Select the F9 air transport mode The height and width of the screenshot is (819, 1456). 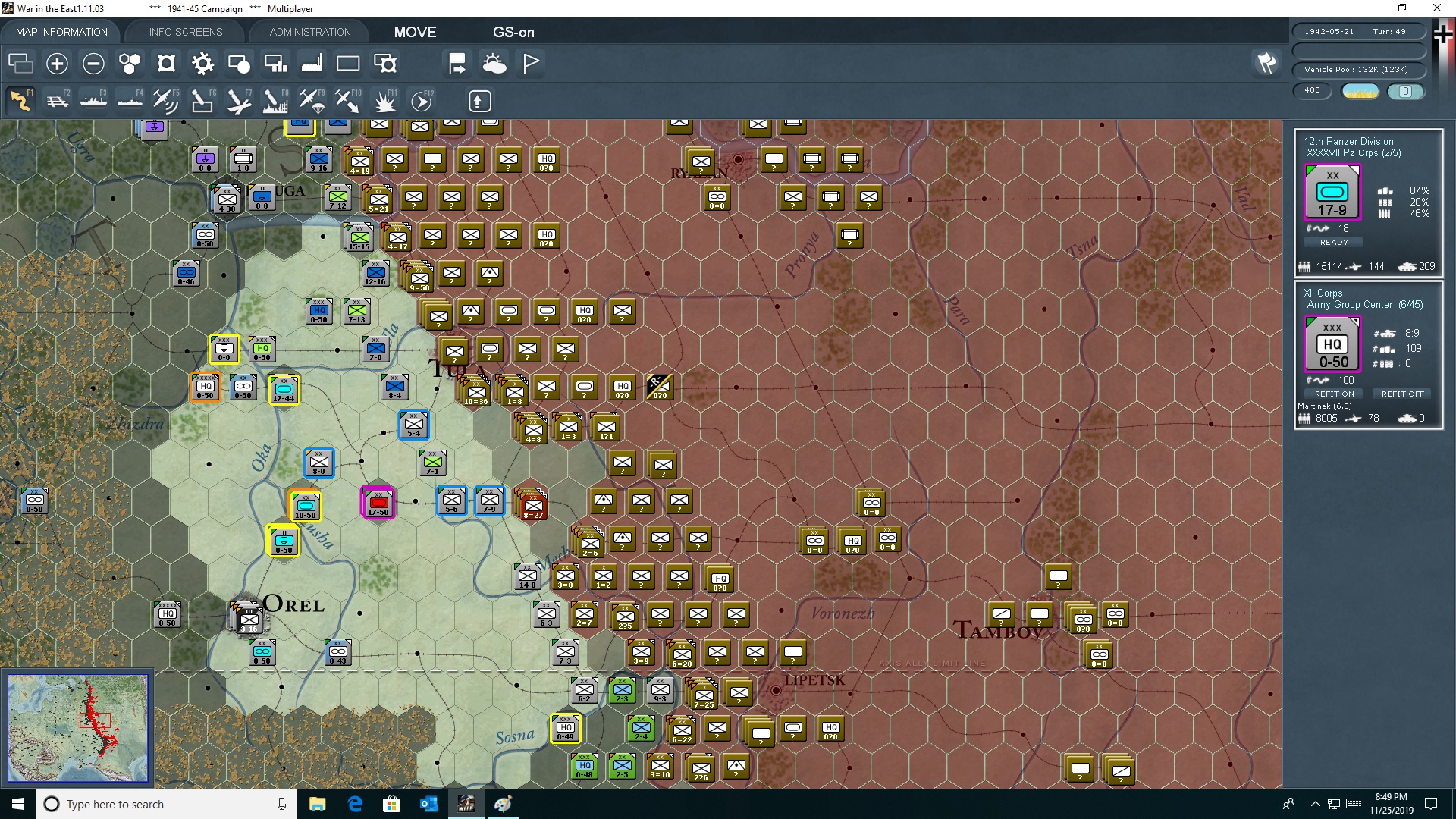312,101
